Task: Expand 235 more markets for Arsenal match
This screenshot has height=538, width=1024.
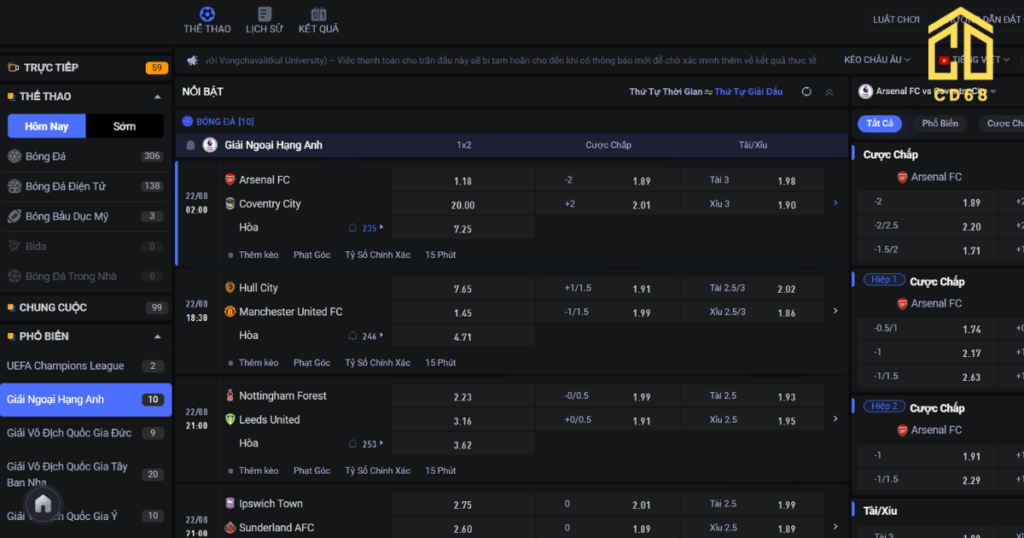Action: click(372, 228)
